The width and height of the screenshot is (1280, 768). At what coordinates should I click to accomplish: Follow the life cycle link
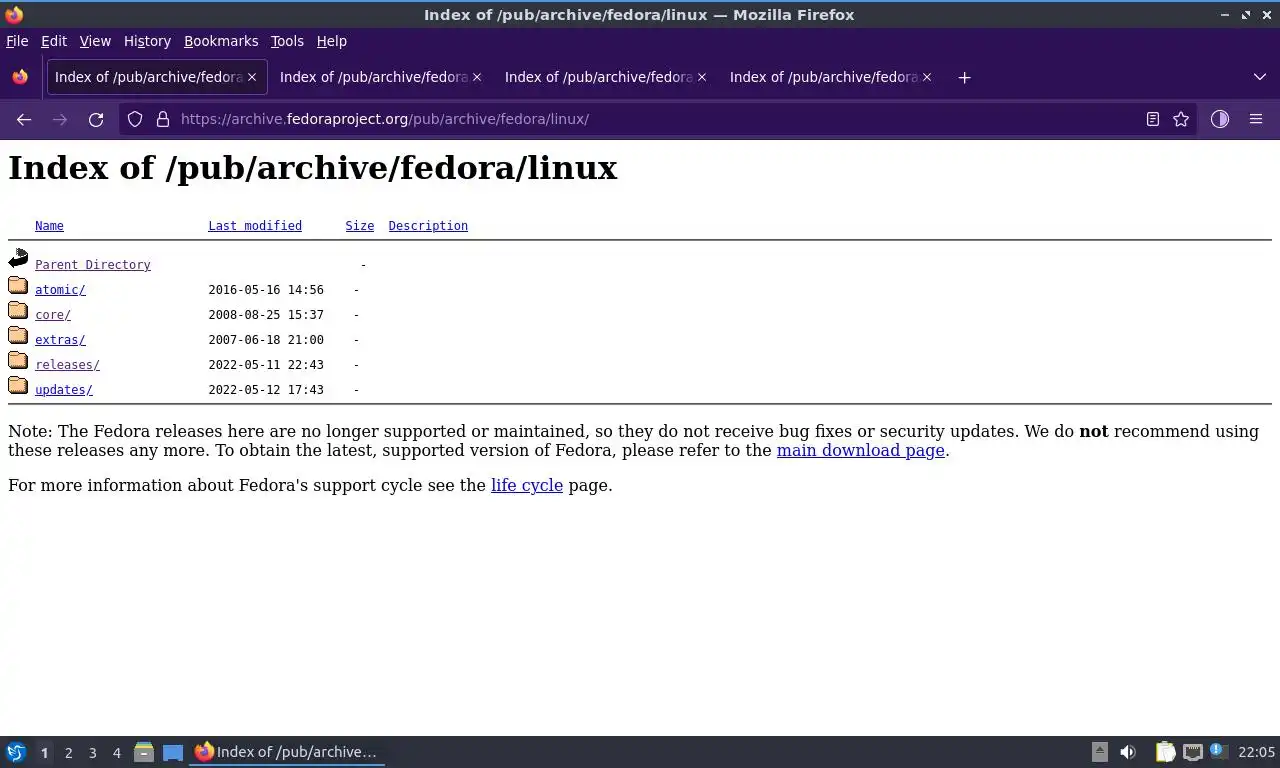tap(527, 485)
